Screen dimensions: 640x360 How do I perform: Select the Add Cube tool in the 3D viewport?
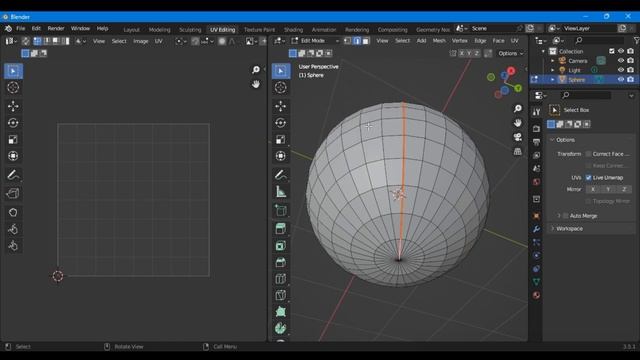[280, 210]
